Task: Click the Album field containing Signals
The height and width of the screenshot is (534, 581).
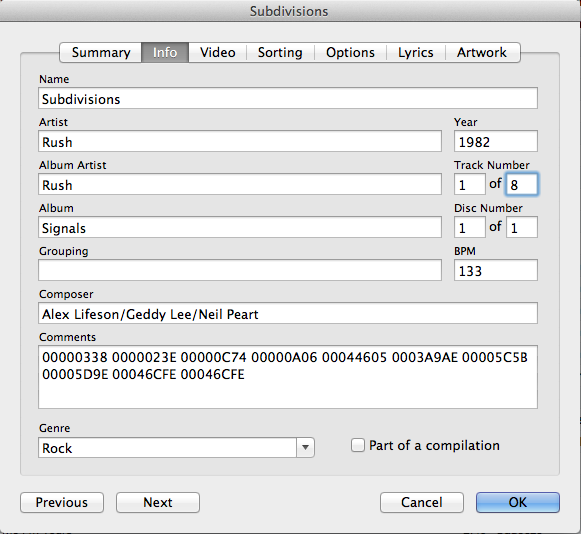Action: tap(240, 227)
